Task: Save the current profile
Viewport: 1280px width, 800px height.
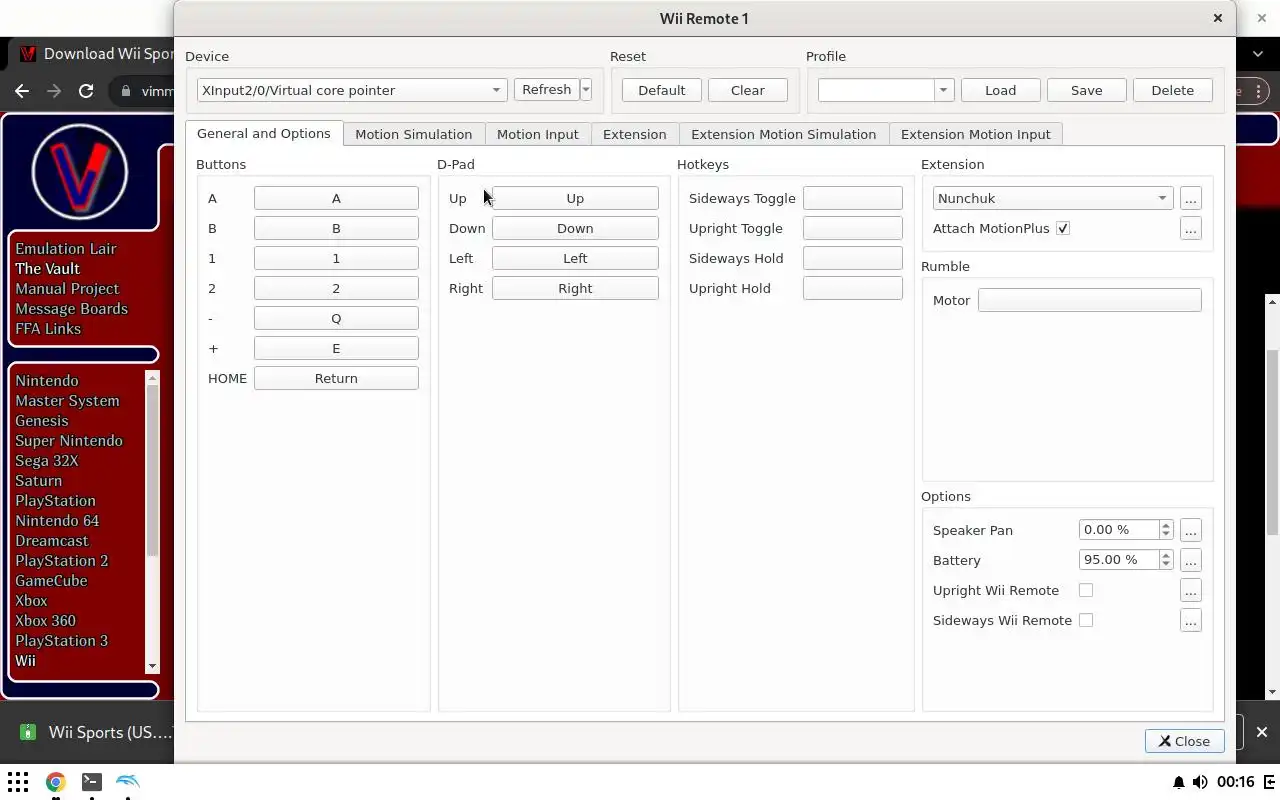Action: click(1086, 90)
